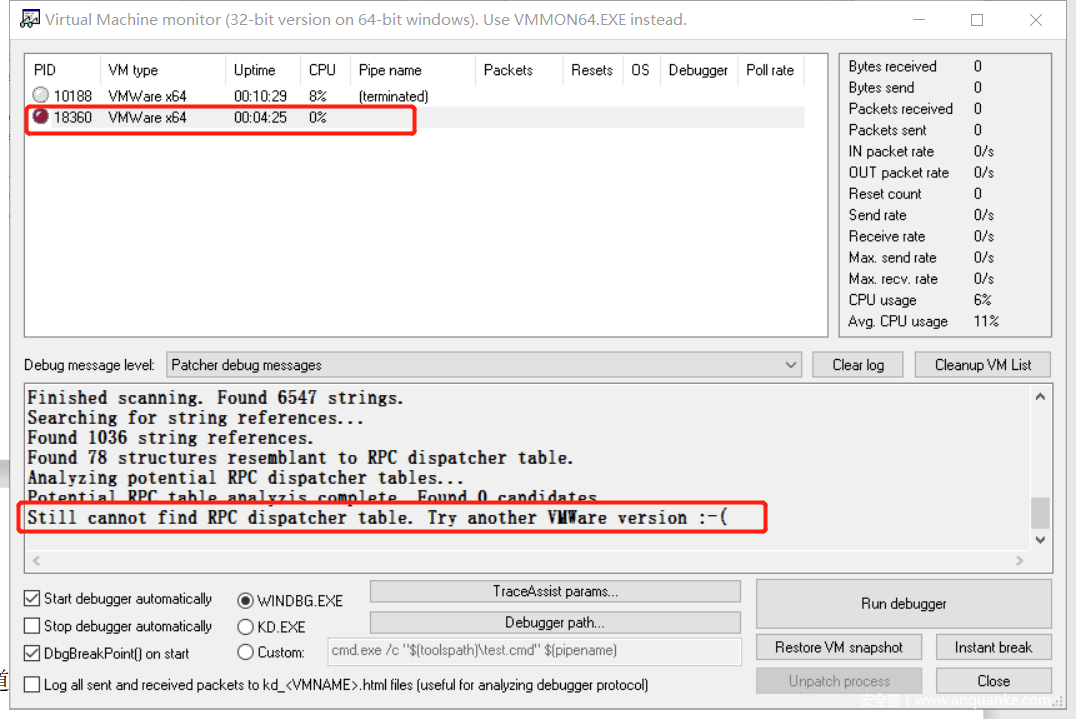Screen dimensions: 1076x719
Task: Click the Cleanup VM List button
Action: pos(982,365)
